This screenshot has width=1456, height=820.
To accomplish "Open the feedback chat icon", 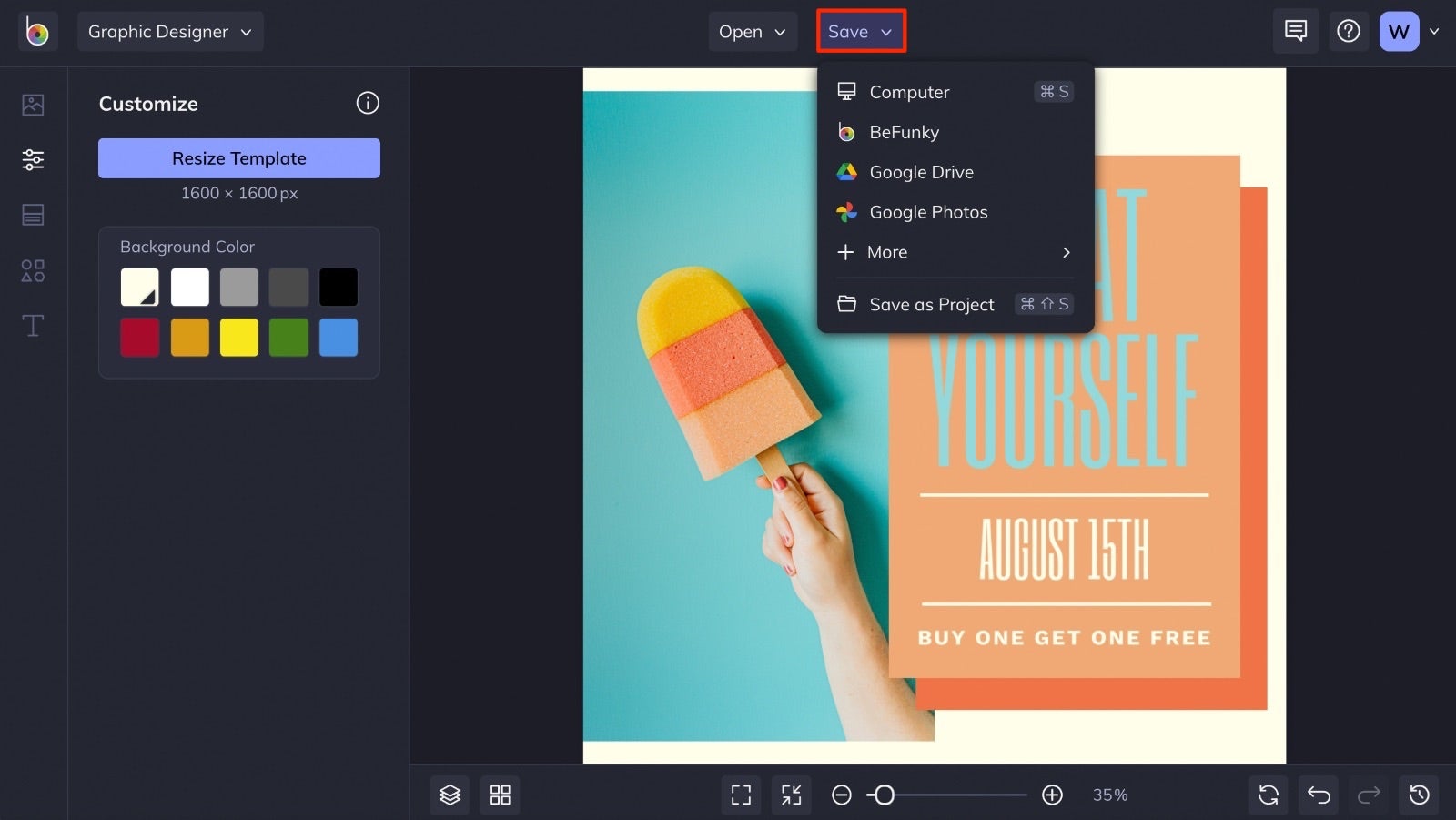I will coord(1295,30).
